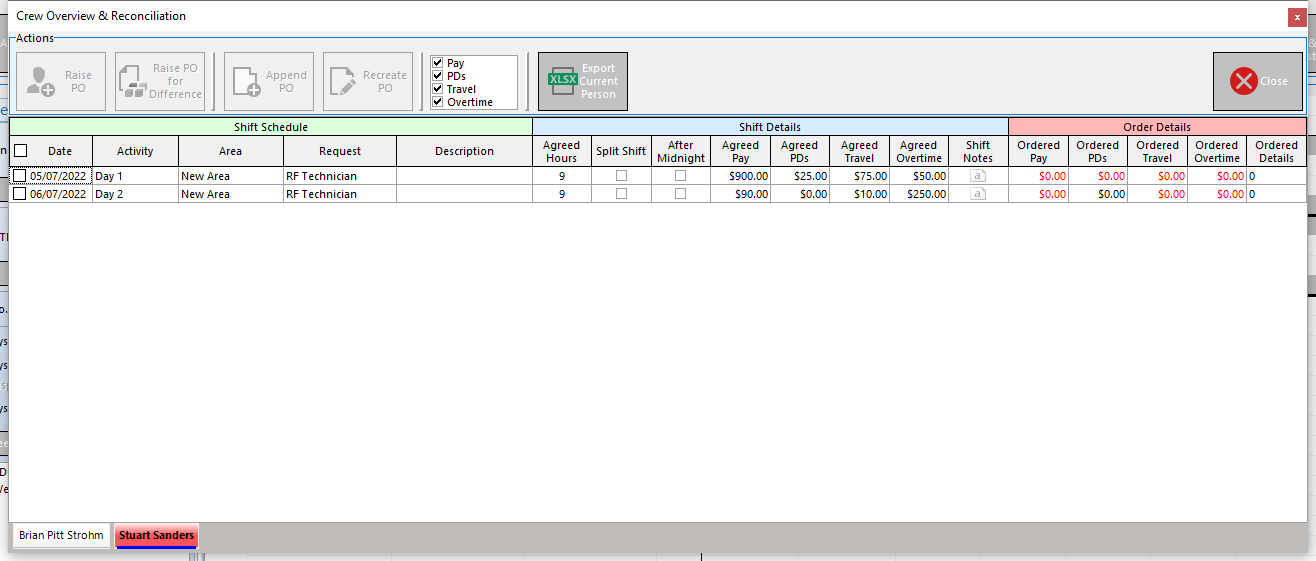Image resolution: width=1316 pixels, height=561 pixels.
Task: Disable the Overtime checkbox
Action: pyautogui.click(x=438, y=102)
